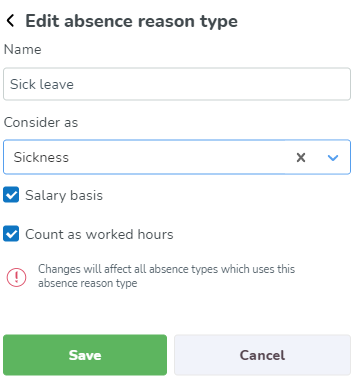Click the warning message about absence types
This screenshot has width=360, height=387.
pyautogui.click(x=166, y=276)
